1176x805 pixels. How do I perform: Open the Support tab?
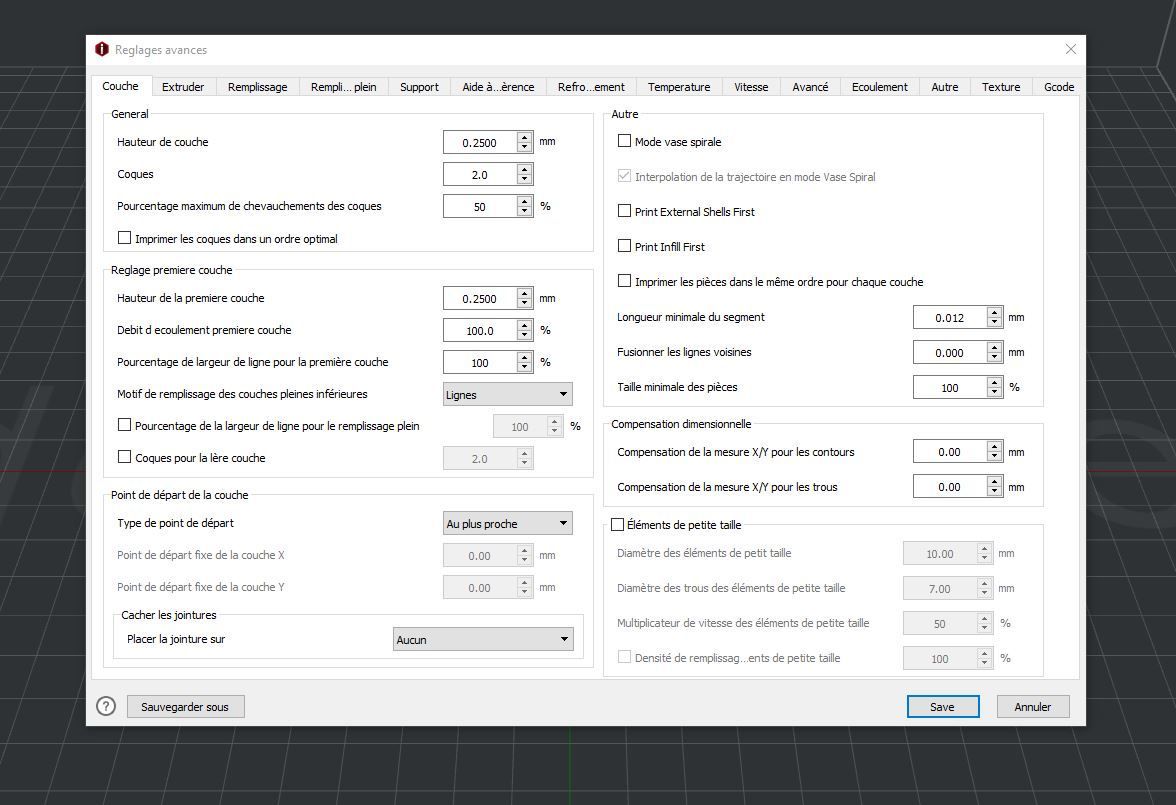[x=419, y=87]
